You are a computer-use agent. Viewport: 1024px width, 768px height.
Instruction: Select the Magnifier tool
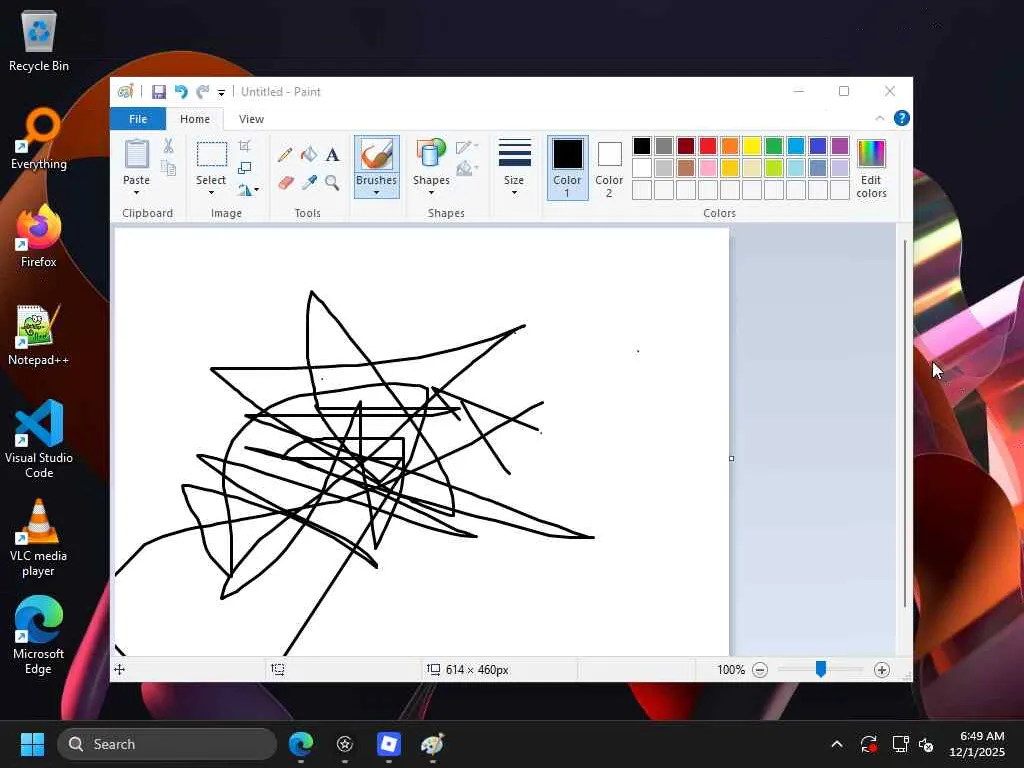[332, 182]
